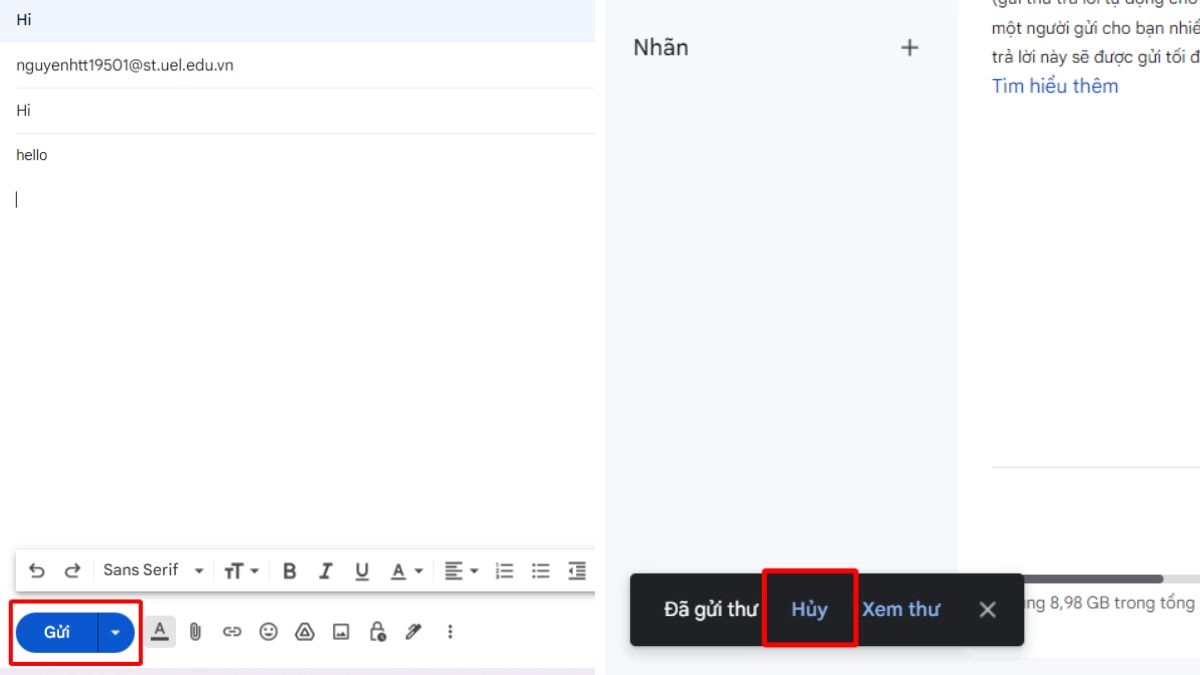Toggle bold formatting

(289, 570)
